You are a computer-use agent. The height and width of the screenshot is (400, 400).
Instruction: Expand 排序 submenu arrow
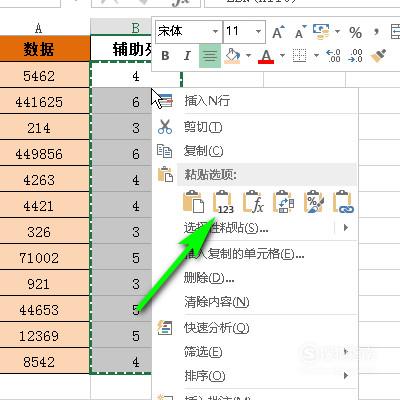click(x=346, y=376)
